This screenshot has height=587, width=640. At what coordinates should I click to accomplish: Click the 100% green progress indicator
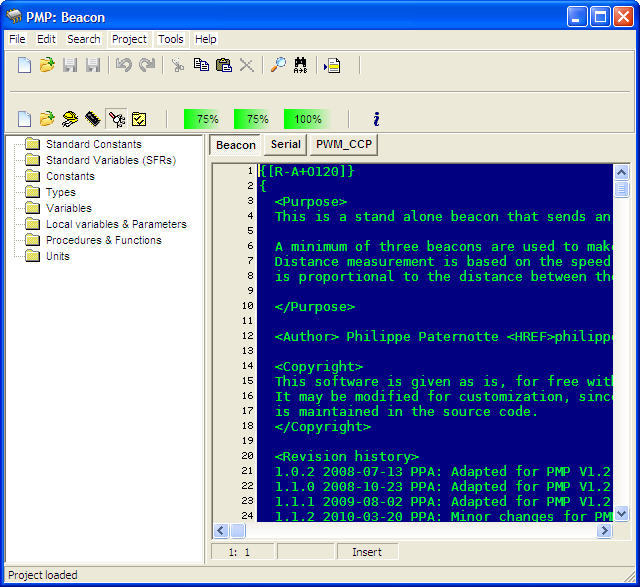(307, 119)
